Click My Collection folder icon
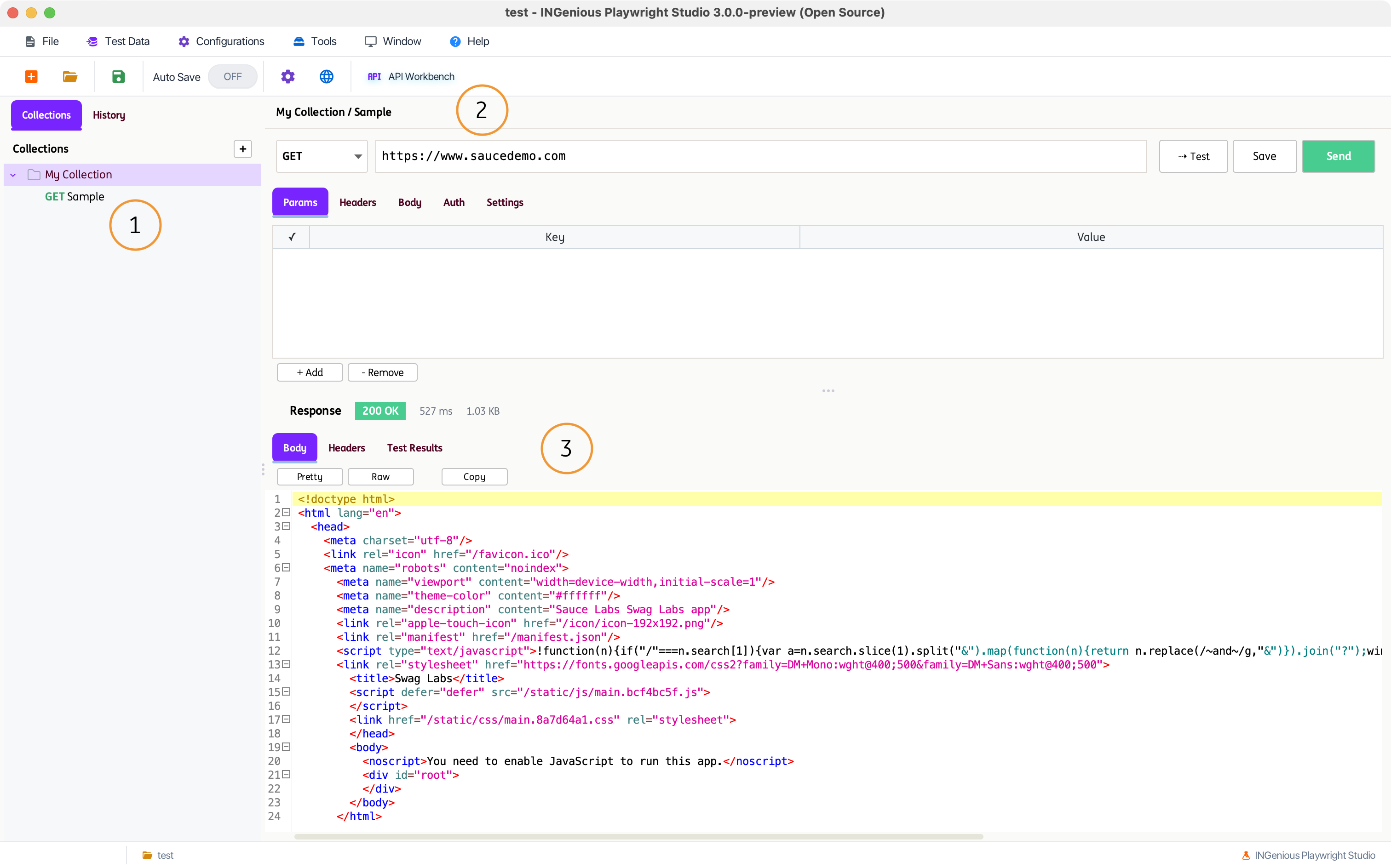 pyautogui.click(x=34, y=175)
